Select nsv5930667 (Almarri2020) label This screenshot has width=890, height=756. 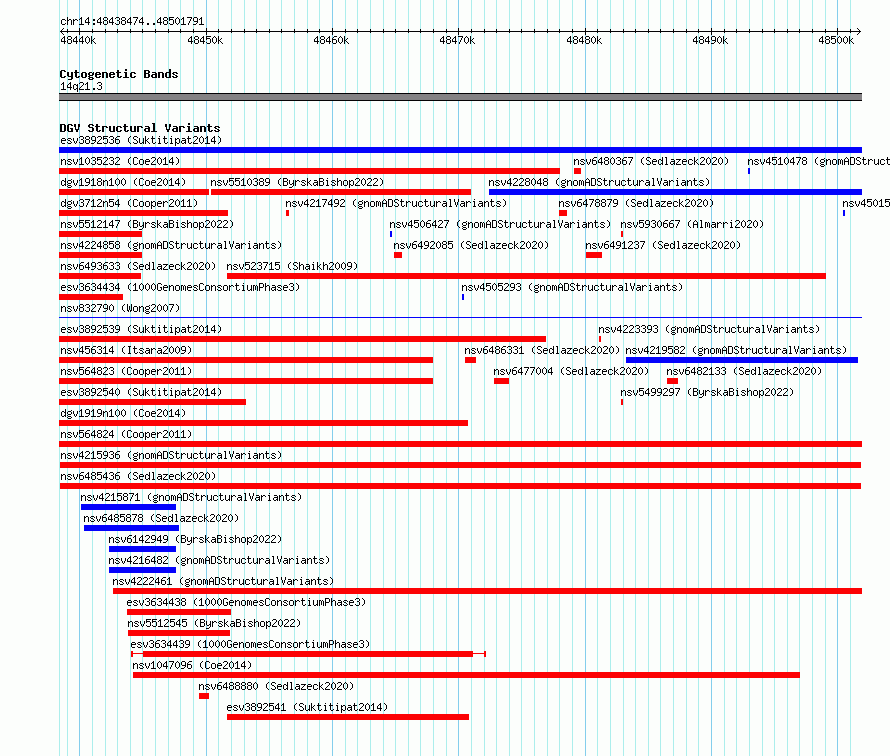click(692, 224)
